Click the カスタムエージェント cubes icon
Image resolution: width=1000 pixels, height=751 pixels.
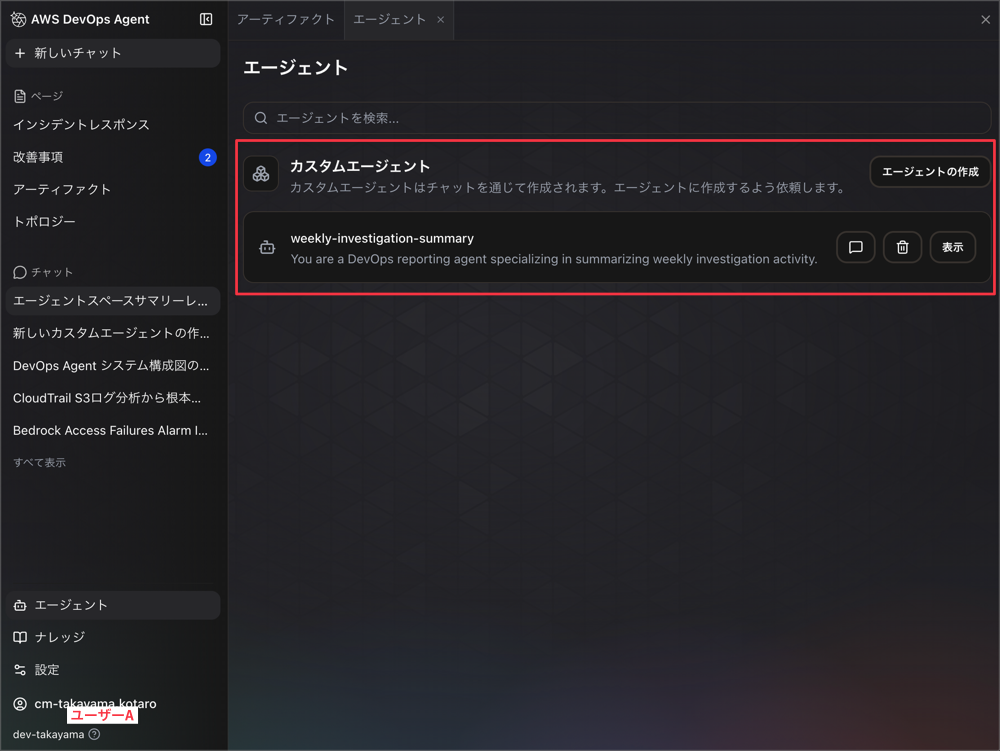[x=261, y=173]
